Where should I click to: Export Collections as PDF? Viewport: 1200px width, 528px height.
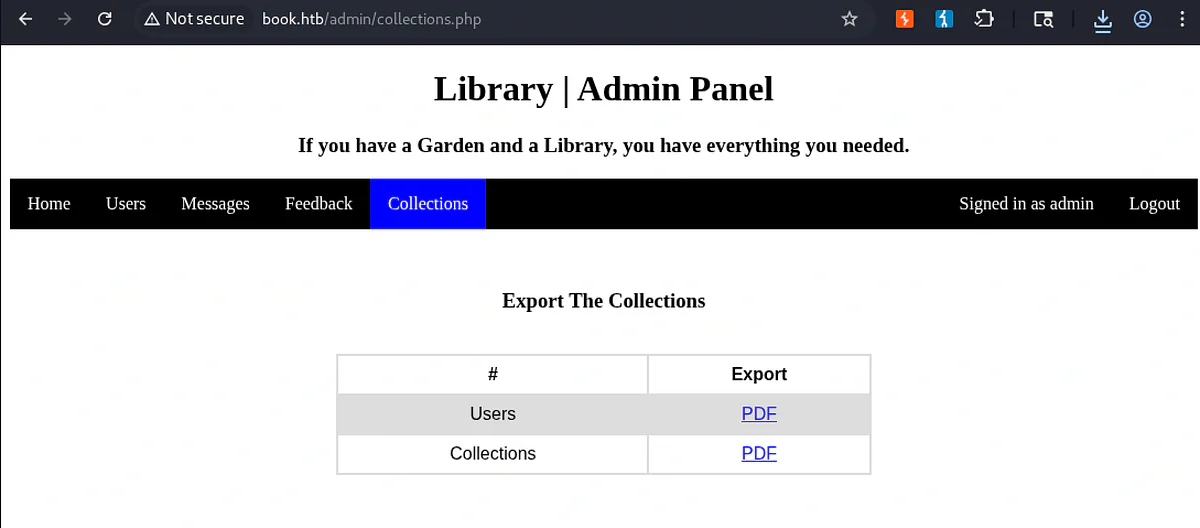(759, 454)
